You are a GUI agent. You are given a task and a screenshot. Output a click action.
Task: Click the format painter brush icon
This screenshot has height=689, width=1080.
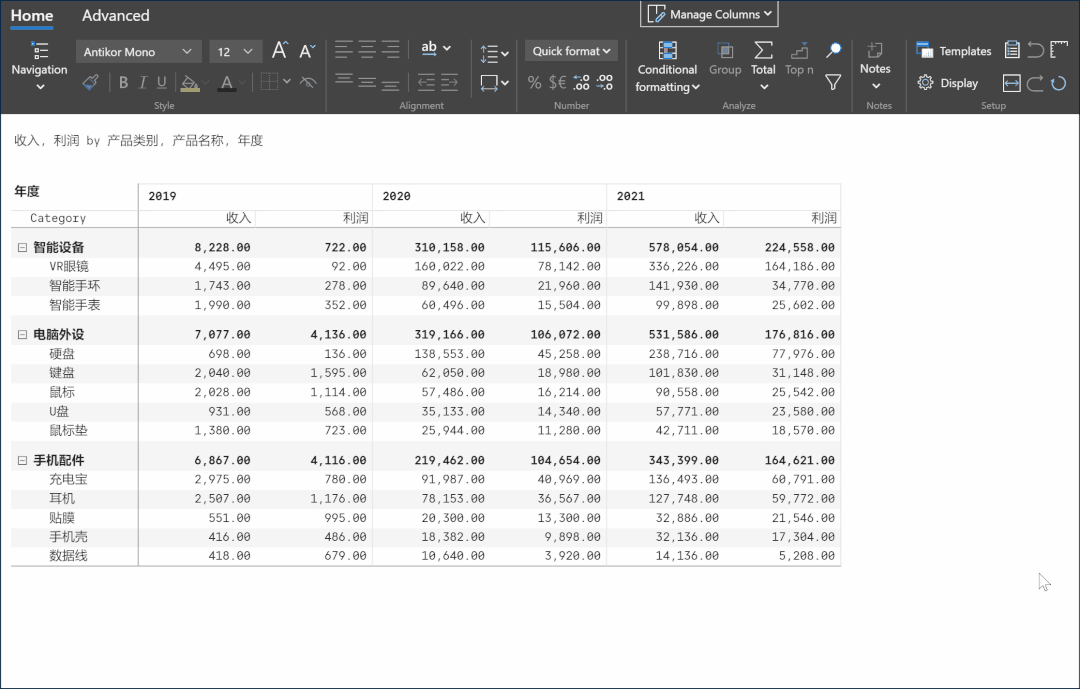(90, 83)
